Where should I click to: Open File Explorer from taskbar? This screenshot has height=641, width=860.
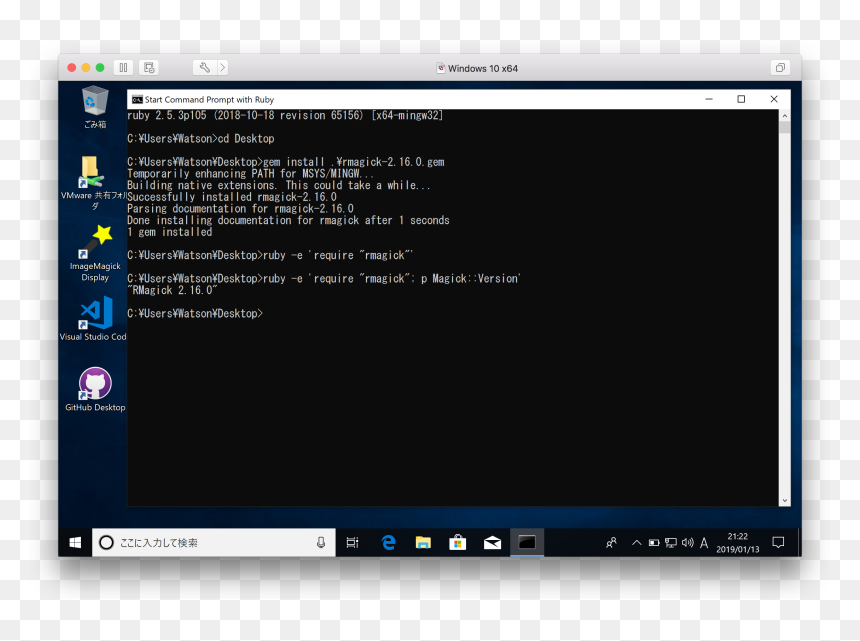pyautogui.click(x=423, y=542)
